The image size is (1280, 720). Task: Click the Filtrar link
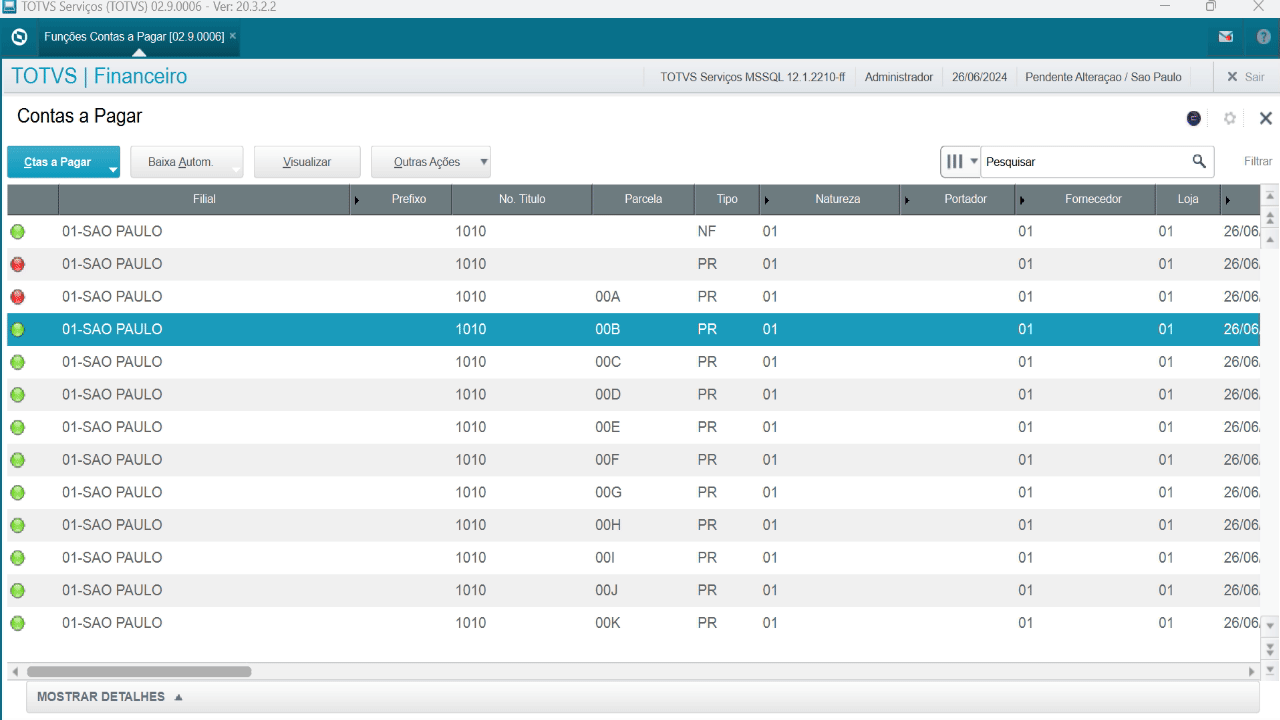1258,161
